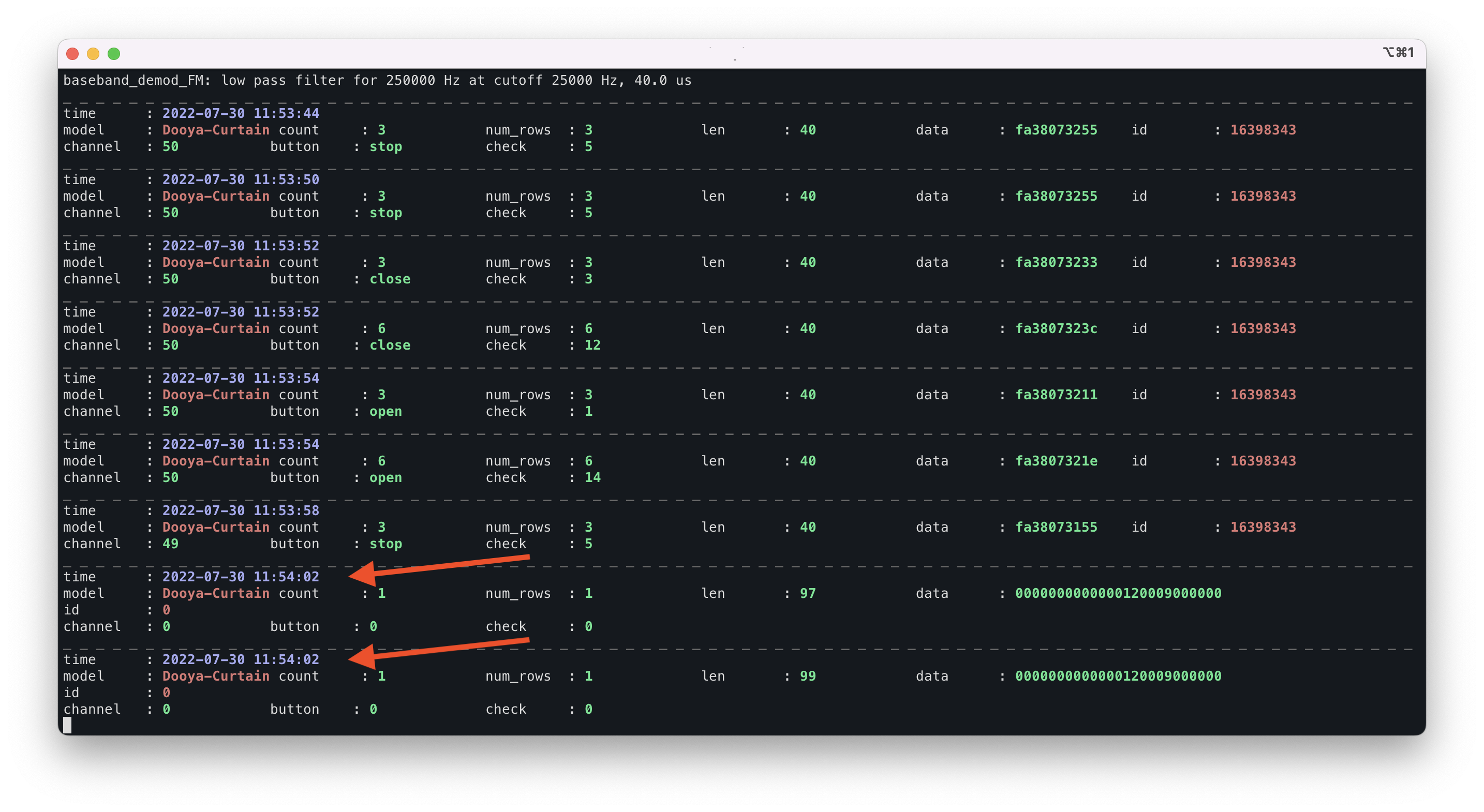Click the open button value with check 14
Viewport: 1484px width, 812px height.
coord(385,477)
